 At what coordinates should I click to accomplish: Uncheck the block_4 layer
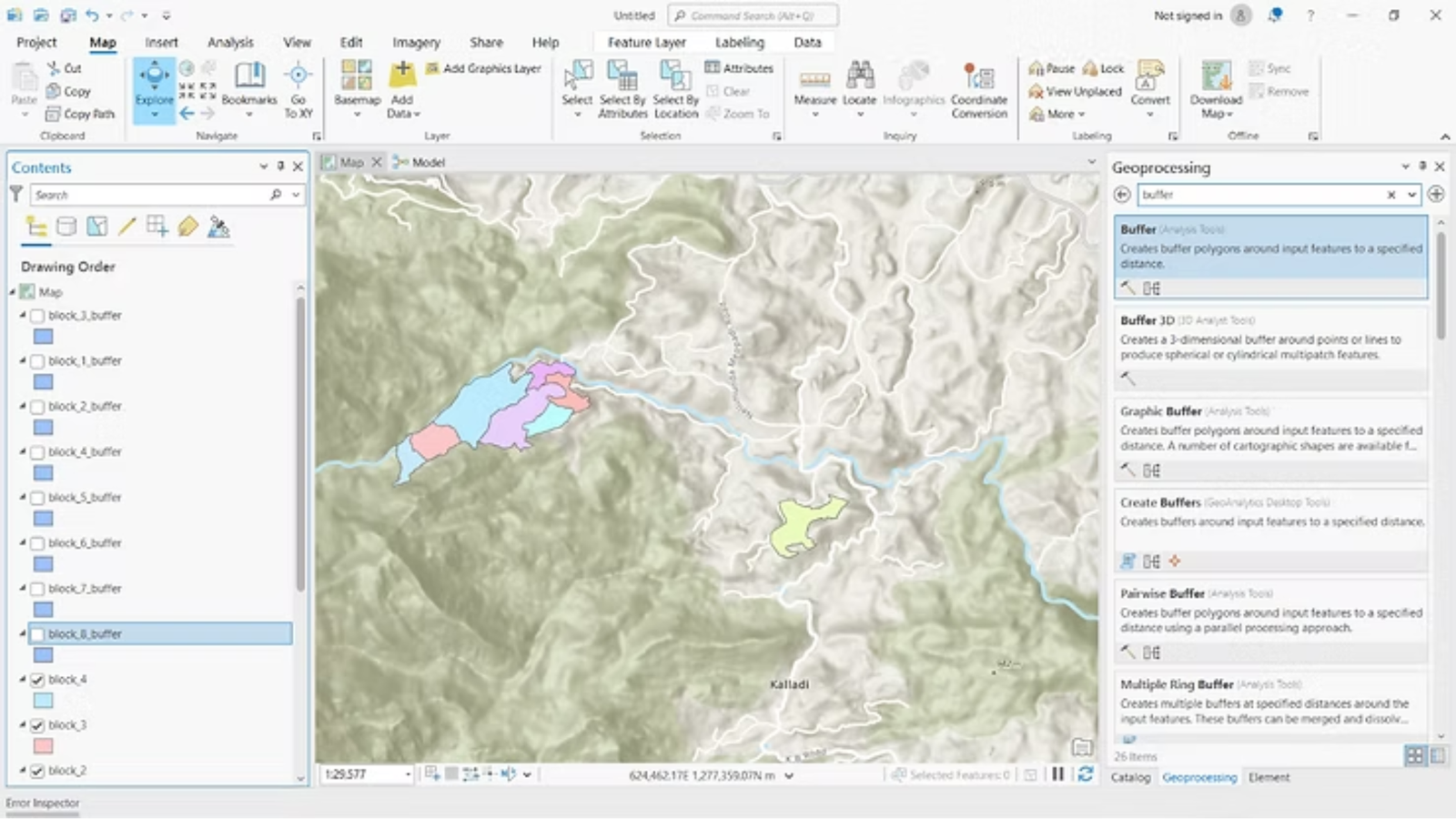[36, 679]
